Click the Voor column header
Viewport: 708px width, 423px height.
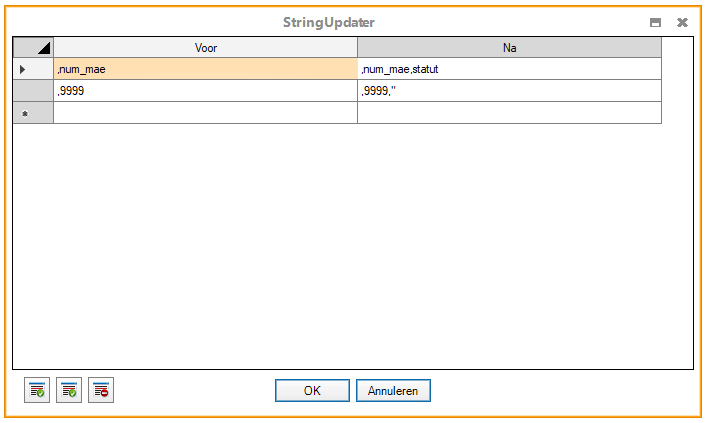(205, 47)
